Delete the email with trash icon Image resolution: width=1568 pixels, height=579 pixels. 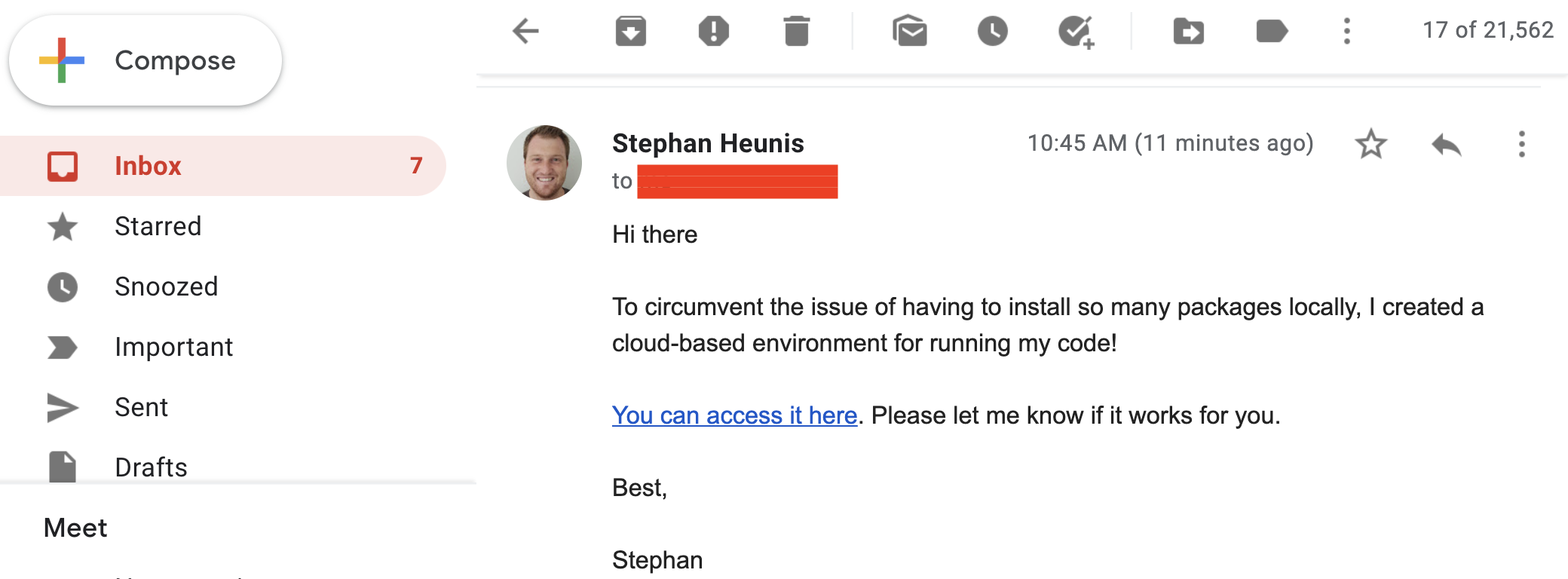click(x=796, y=32)
